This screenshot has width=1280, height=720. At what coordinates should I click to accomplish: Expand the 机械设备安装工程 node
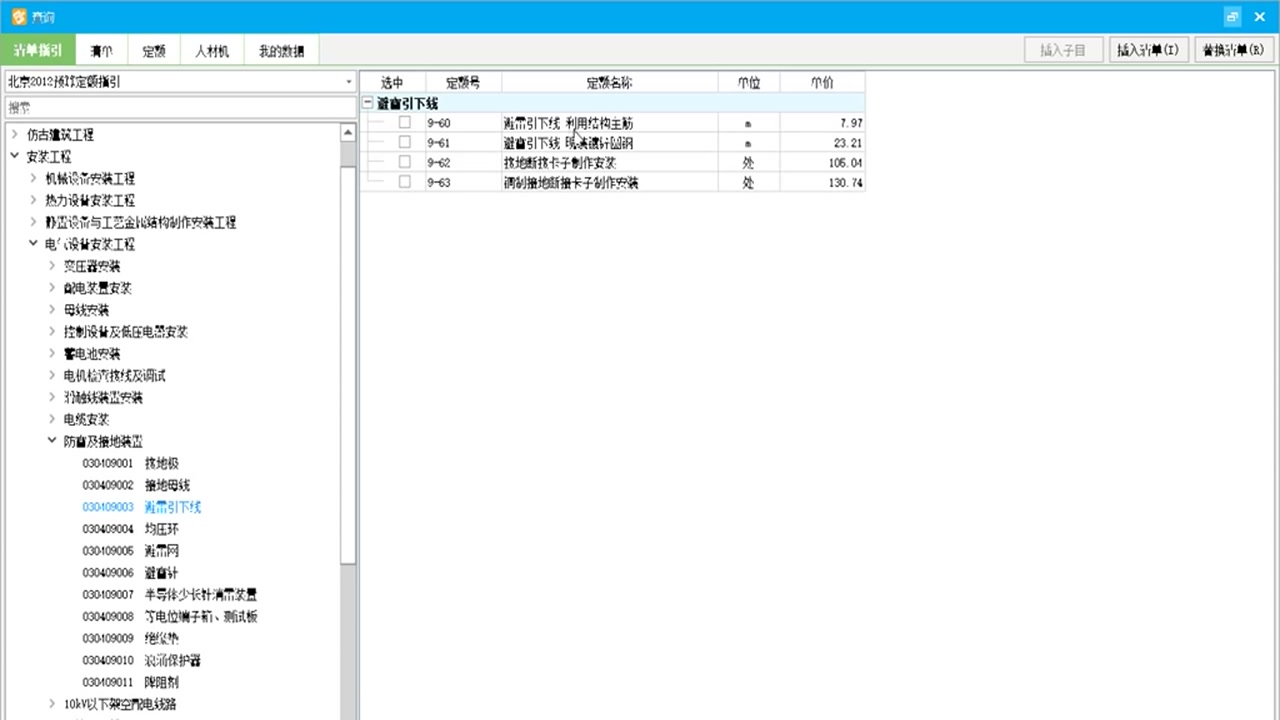tap(33, 178)
